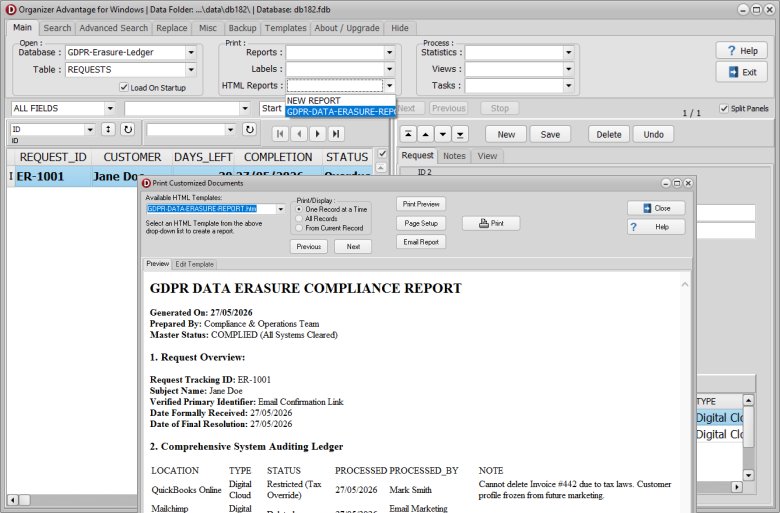Click the Print button with printer icon

pyautogui.click(x=491, y=223)
